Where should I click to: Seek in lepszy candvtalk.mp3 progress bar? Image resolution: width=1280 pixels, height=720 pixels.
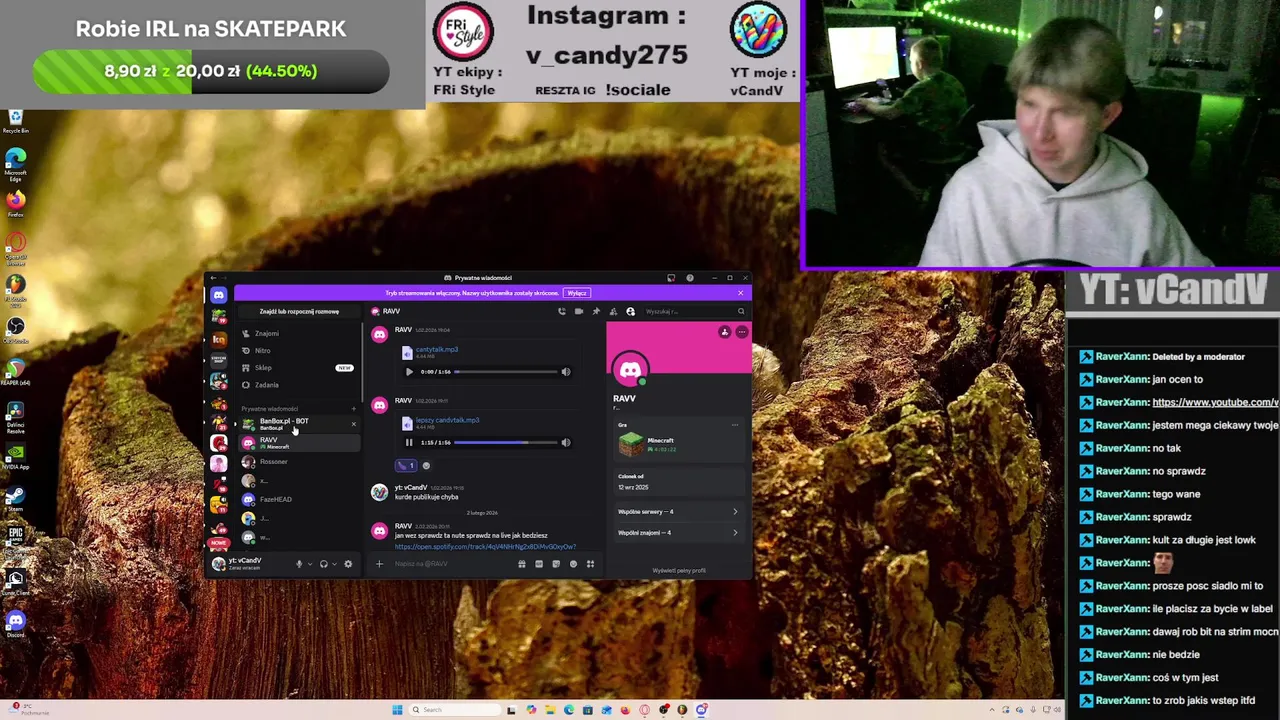click(505, 443)
